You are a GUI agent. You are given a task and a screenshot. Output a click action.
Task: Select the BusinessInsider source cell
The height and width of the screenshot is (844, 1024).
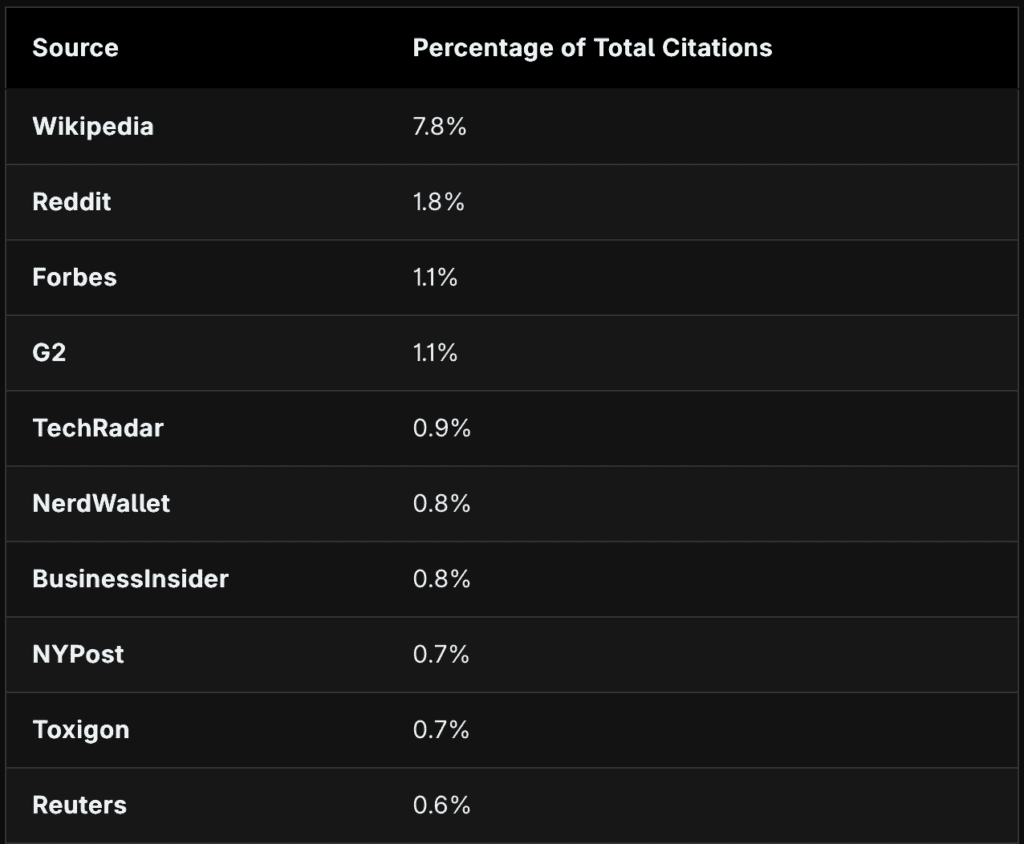pyautogui.click(x=130, y=579)
